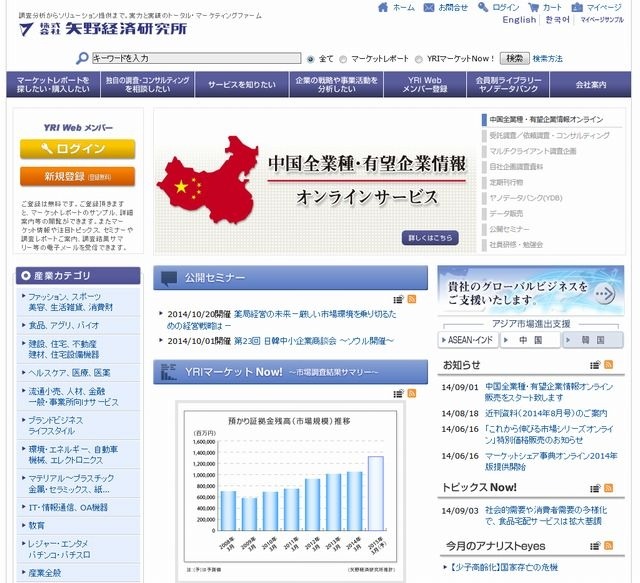The width and height of the screenshot is (640, 583).
Task: Open list icon beside お知らせ heading
Action: pos(595,364)
